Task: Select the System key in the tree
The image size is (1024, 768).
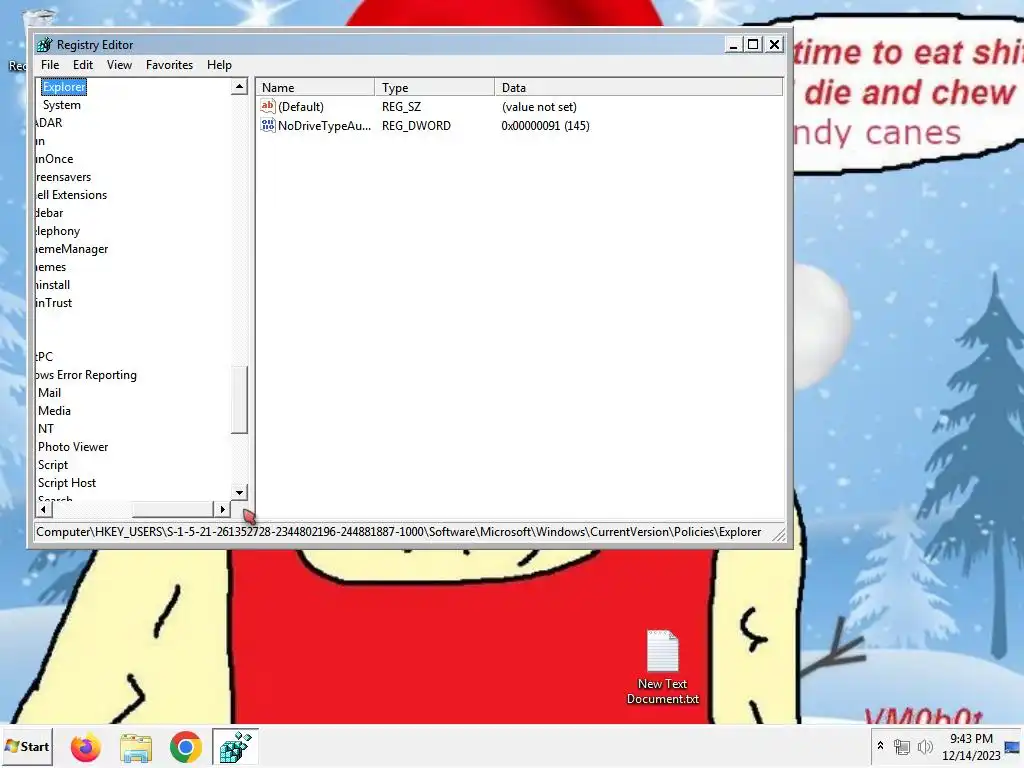Action: pos(62,104)
